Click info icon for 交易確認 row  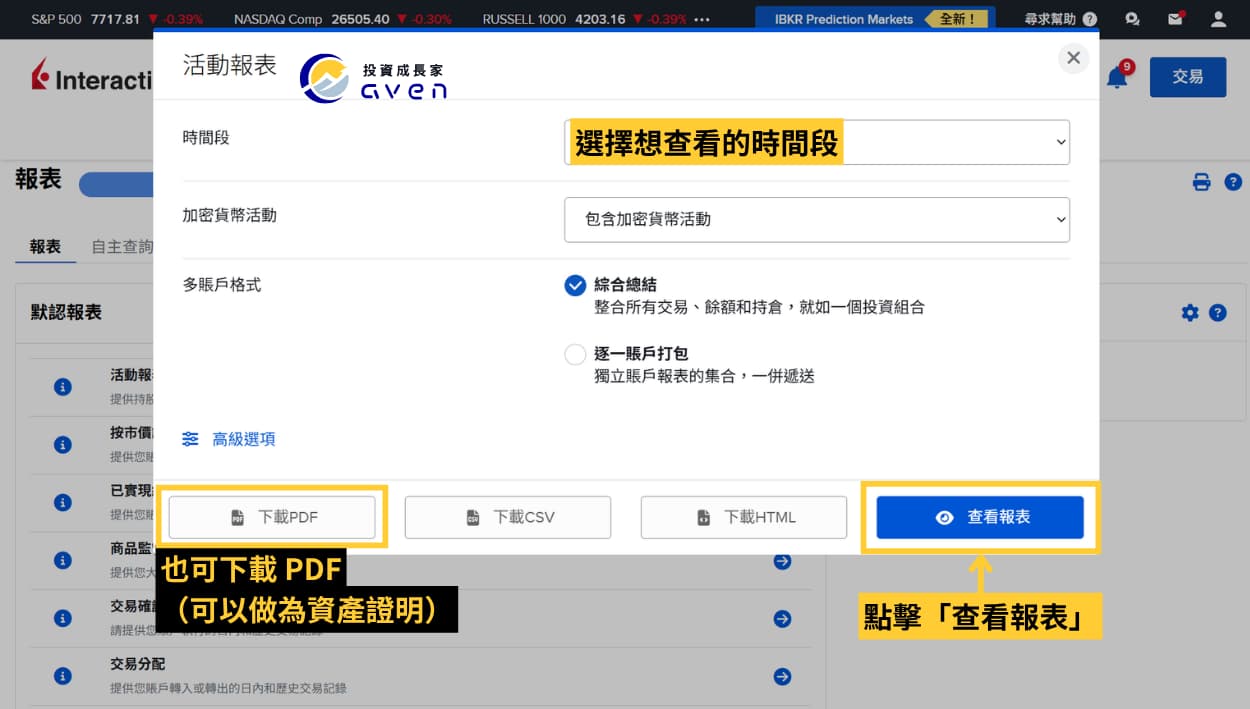coord(62,618)
